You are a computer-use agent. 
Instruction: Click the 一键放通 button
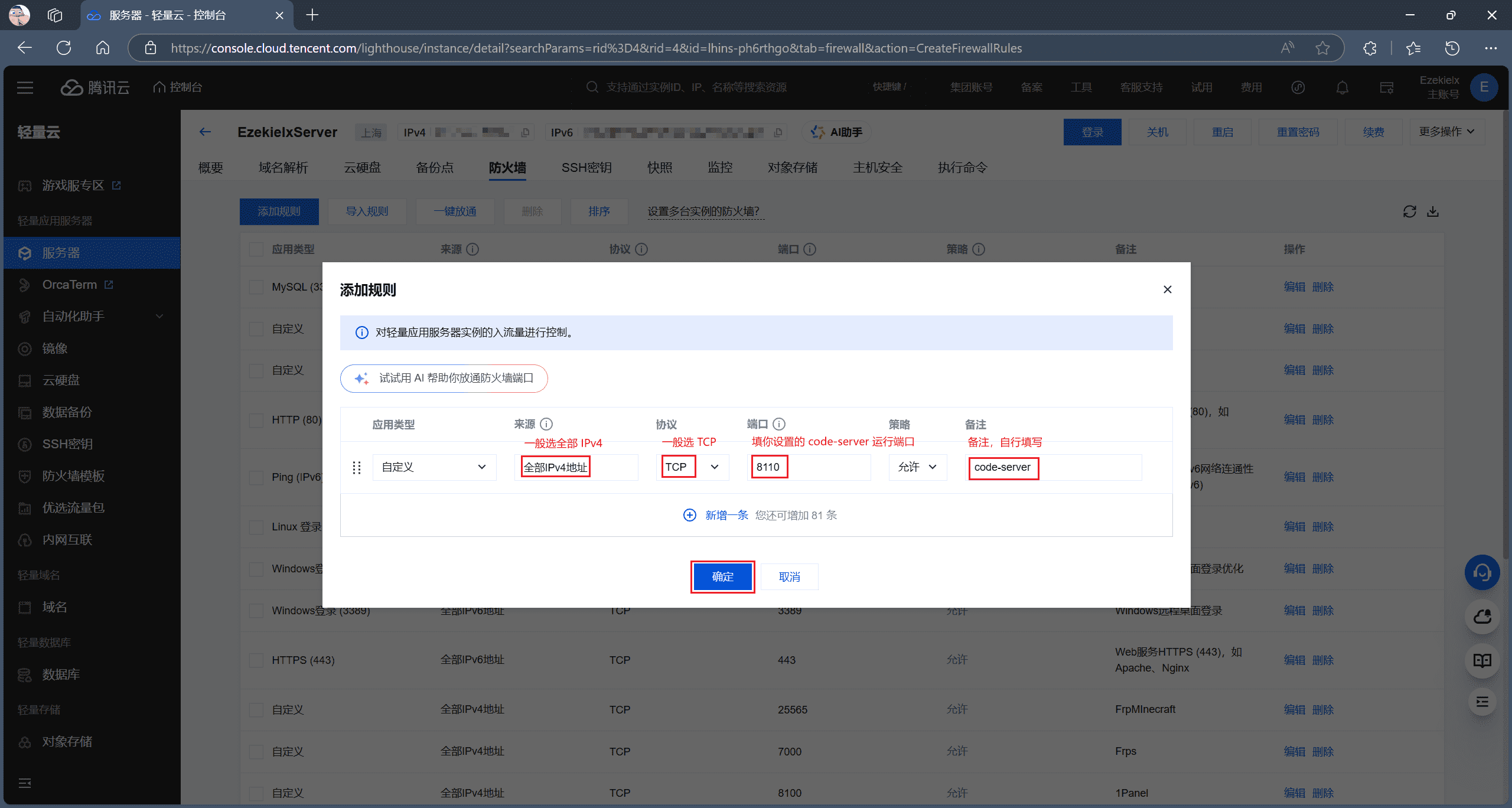(x=455, y=211)
